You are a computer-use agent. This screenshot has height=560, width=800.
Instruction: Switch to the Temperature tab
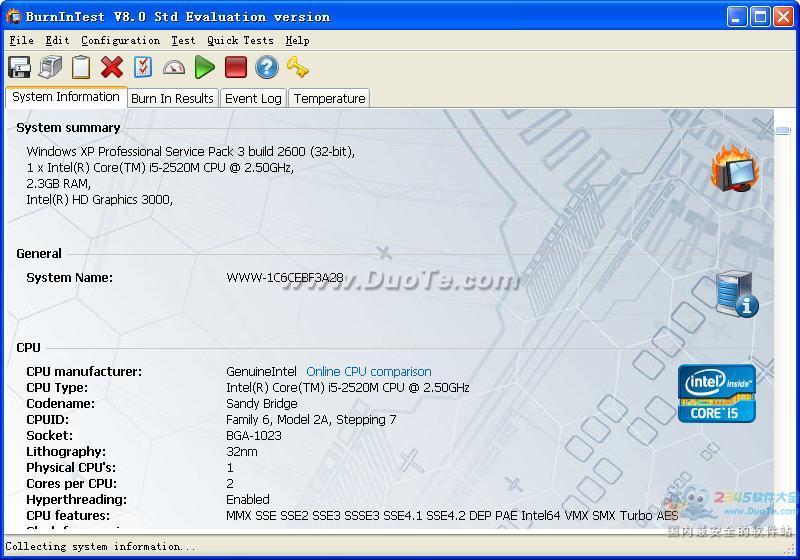click(329, 98)
